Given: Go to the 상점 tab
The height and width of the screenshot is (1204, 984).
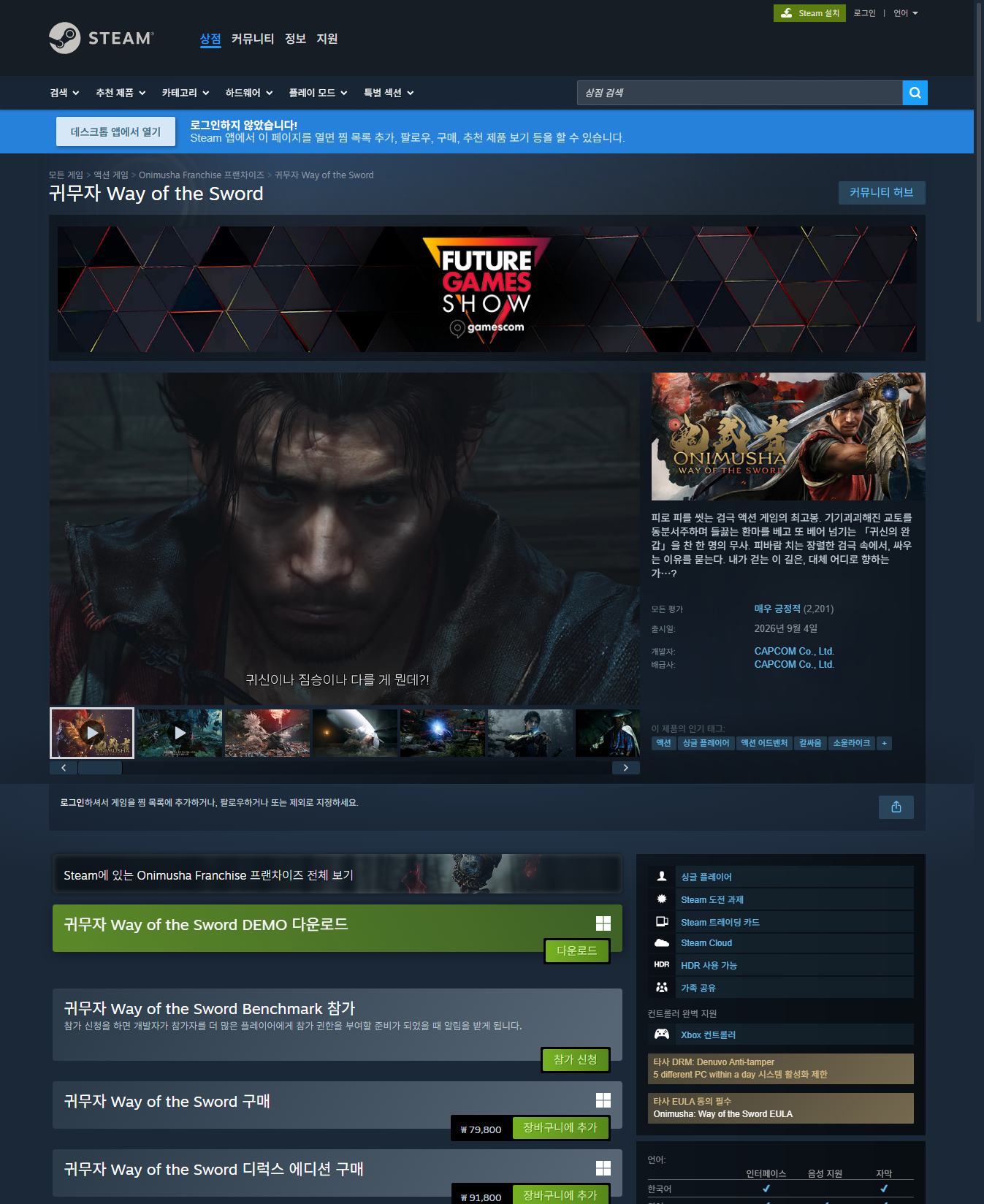Looking at the screenshot, I should tap(210, 39).
